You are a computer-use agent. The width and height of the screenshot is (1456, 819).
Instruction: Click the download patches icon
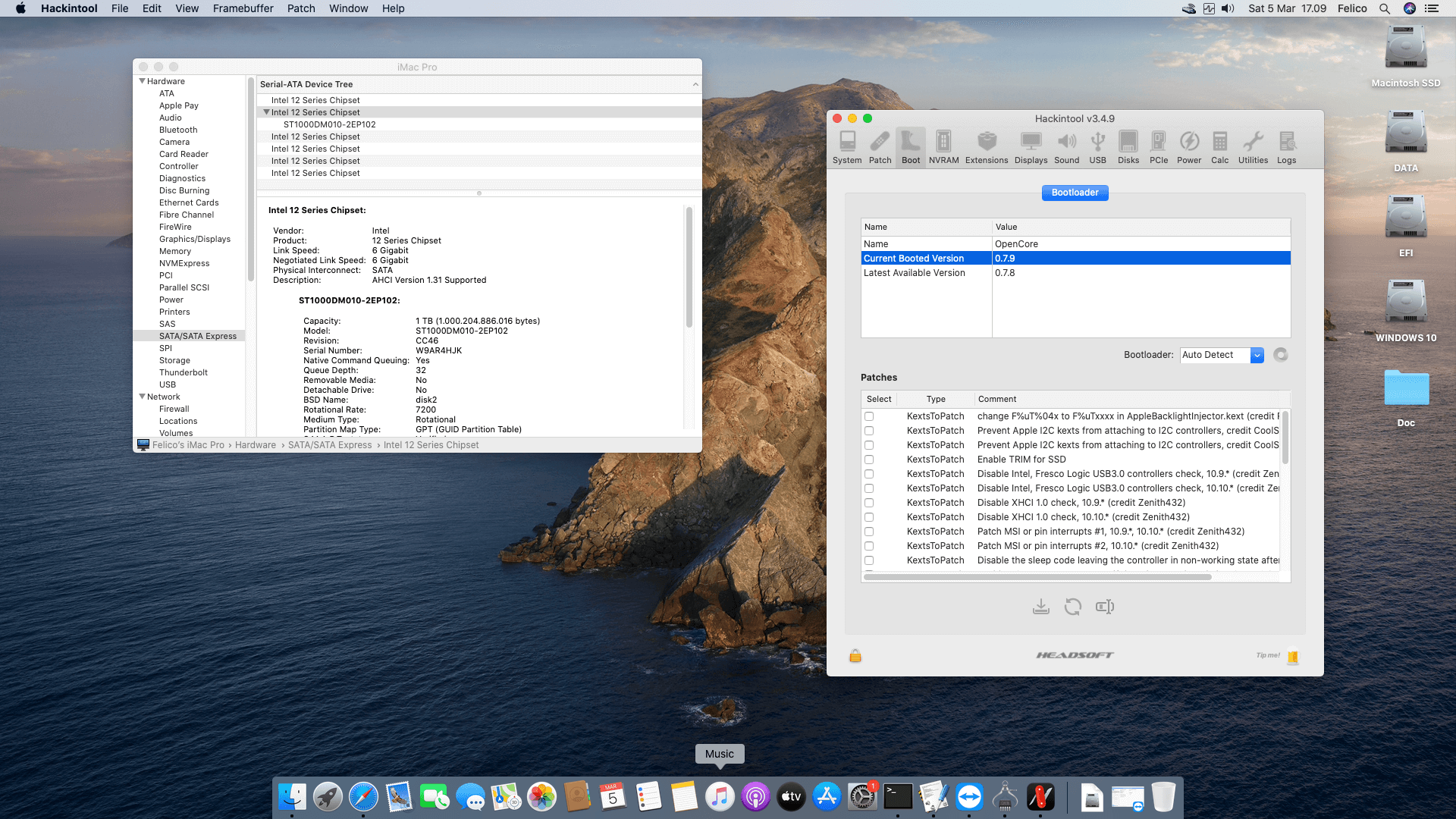click(1040, 607)
